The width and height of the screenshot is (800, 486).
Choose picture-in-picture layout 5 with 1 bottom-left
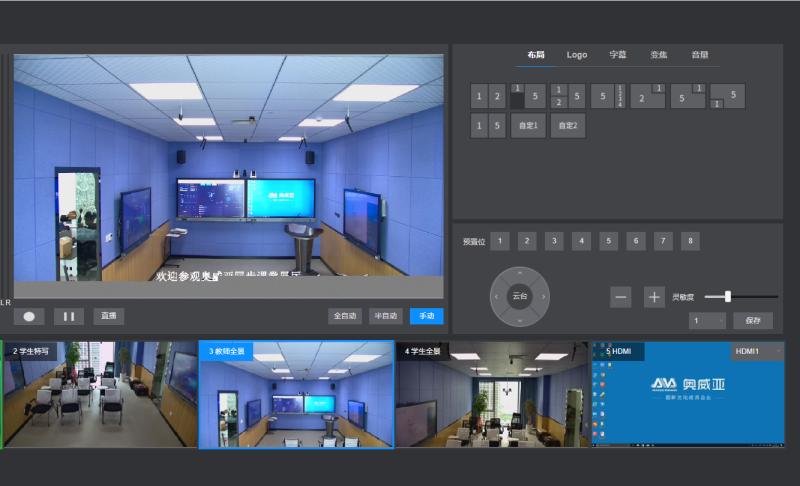pos(728,96)
